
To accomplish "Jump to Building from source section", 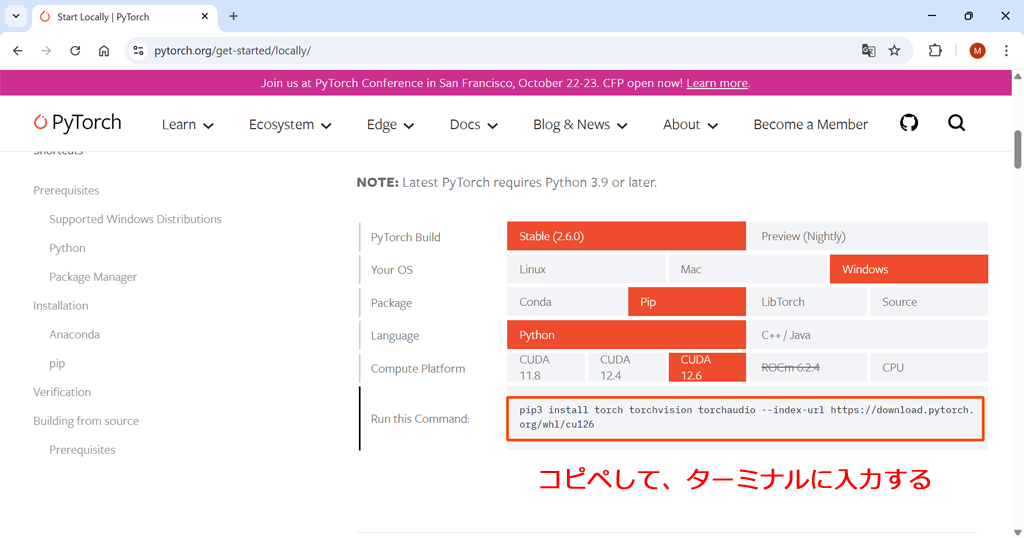I will click(x=86, y=421).
